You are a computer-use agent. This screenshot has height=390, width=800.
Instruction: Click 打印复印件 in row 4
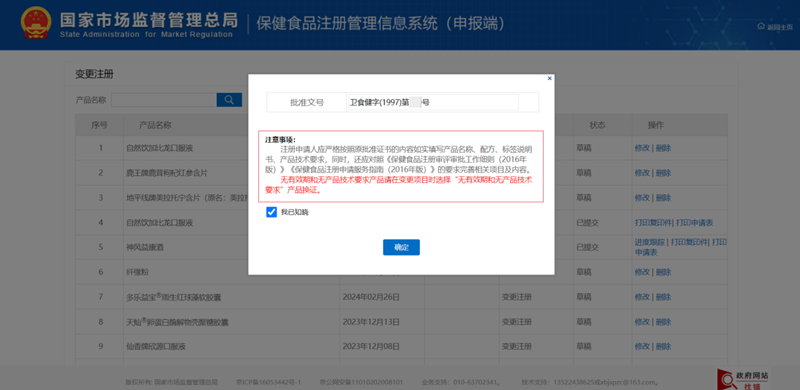click(654, 223)
